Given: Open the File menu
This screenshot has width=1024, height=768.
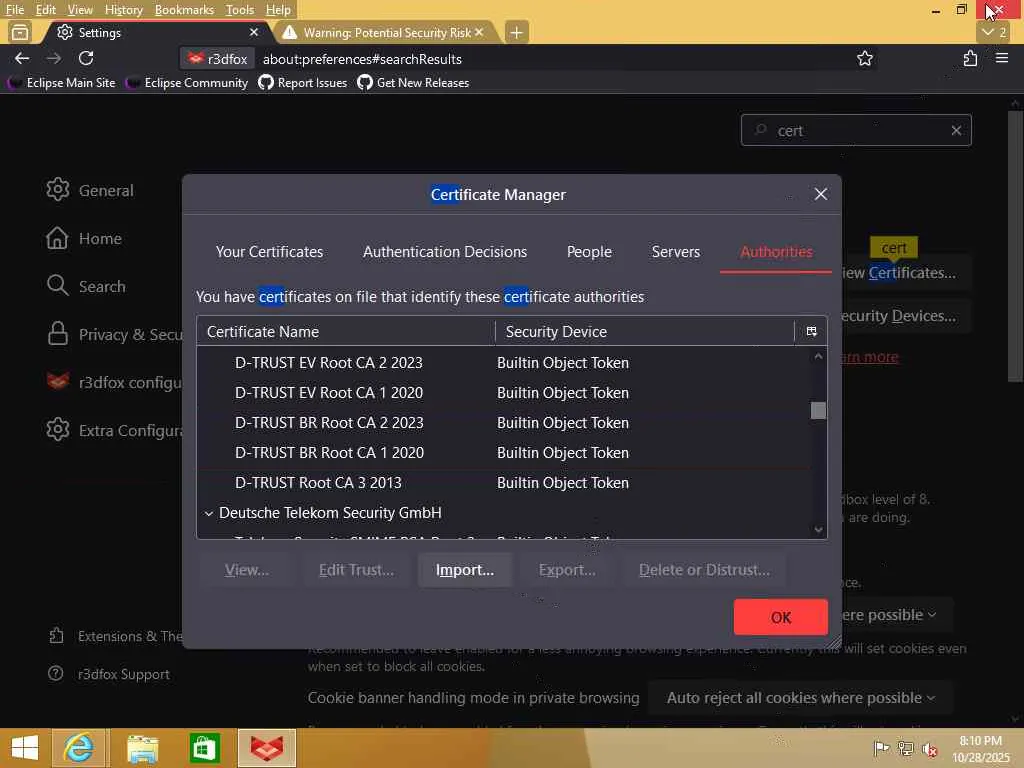Looking at the screenshot, I should (x=14, y=10).
